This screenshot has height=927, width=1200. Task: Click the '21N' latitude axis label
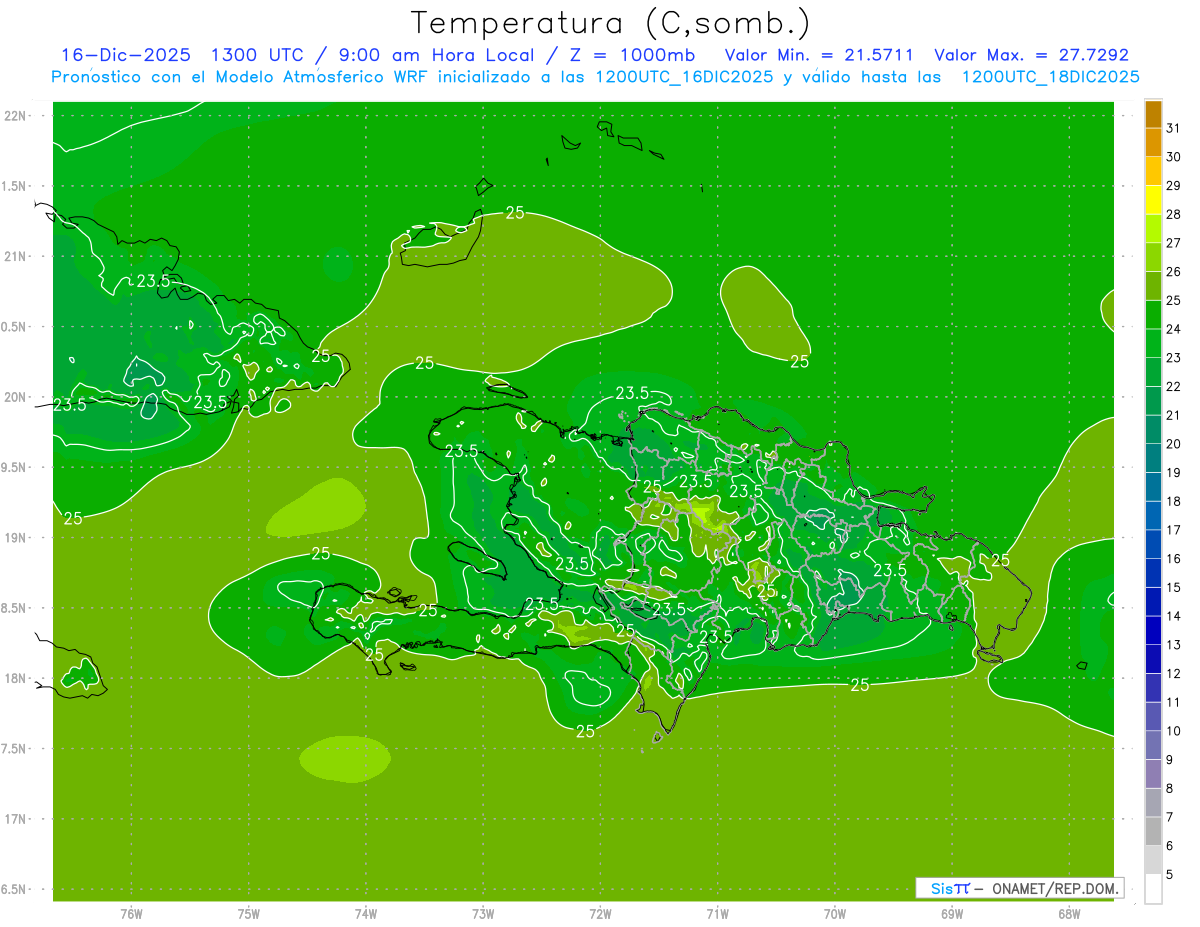pos(16,257)
